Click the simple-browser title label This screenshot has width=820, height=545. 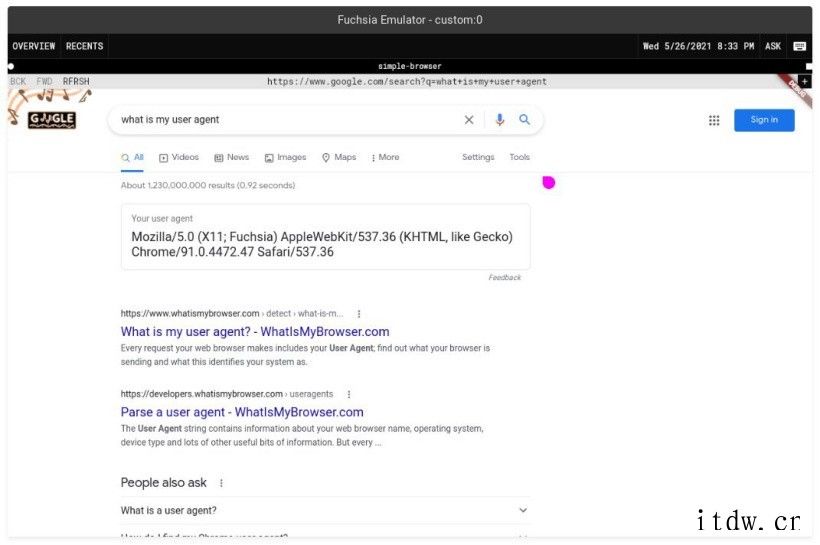click(410, 66)
